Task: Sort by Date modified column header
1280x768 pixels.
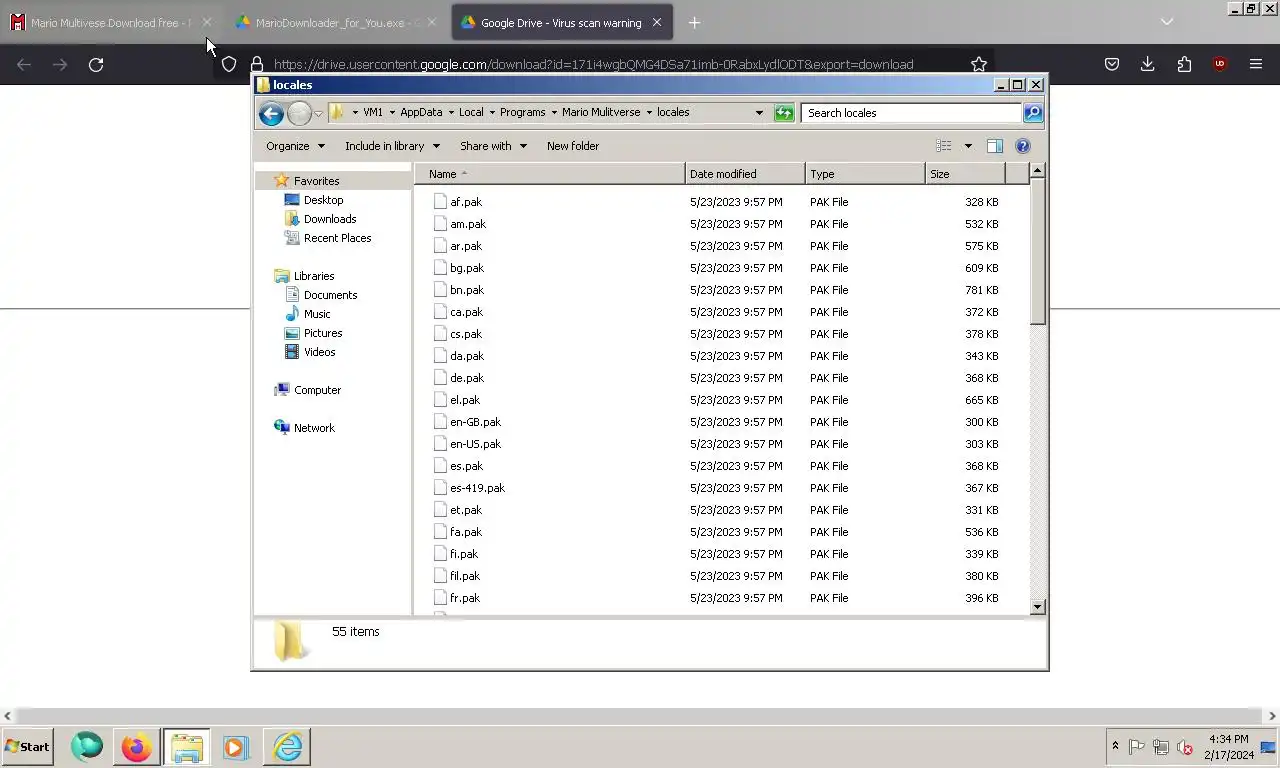Action: coord(745,174)
